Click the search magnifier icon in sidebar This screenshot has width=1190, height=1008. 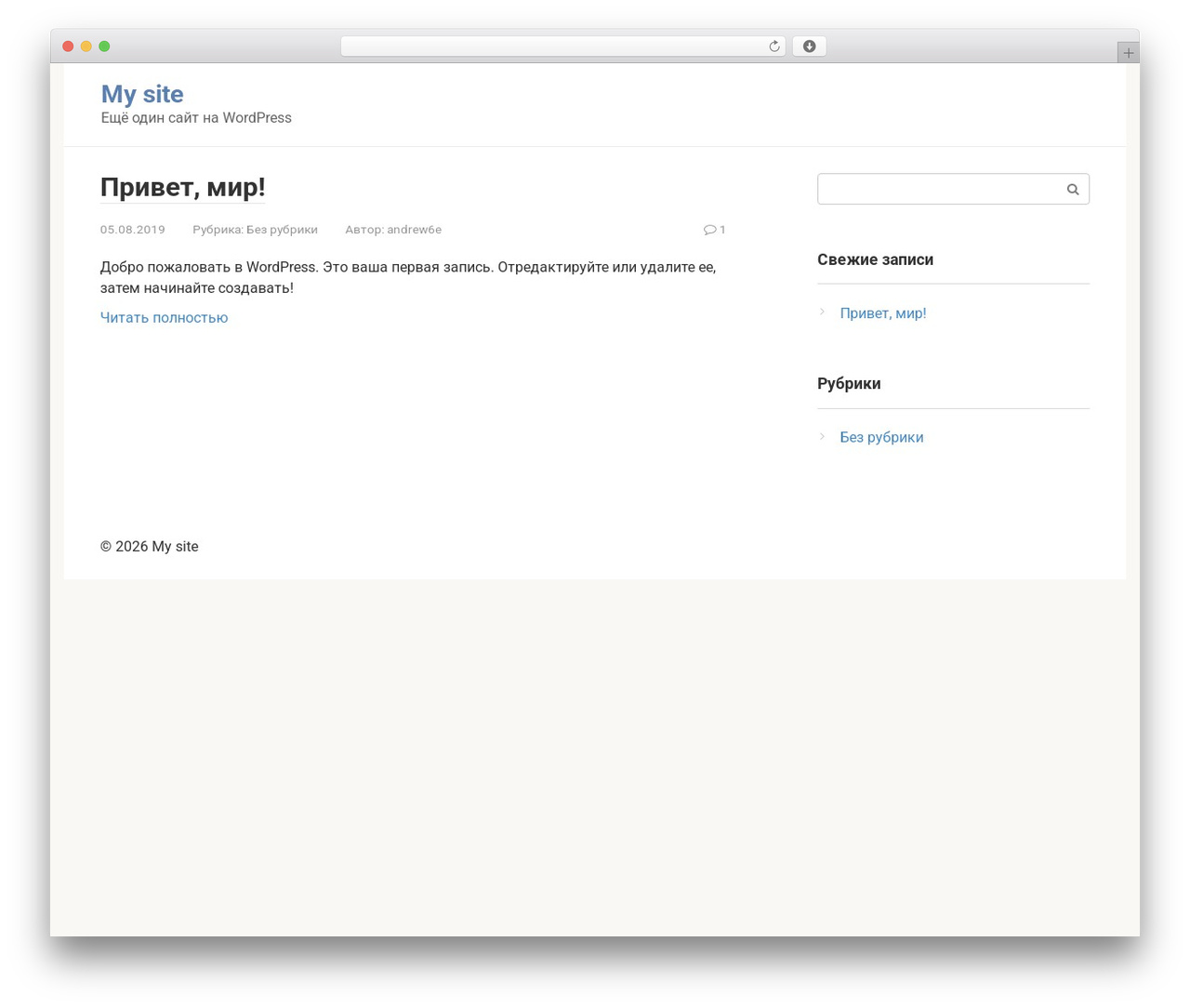pyautogui.click(x=1073, y=189)
